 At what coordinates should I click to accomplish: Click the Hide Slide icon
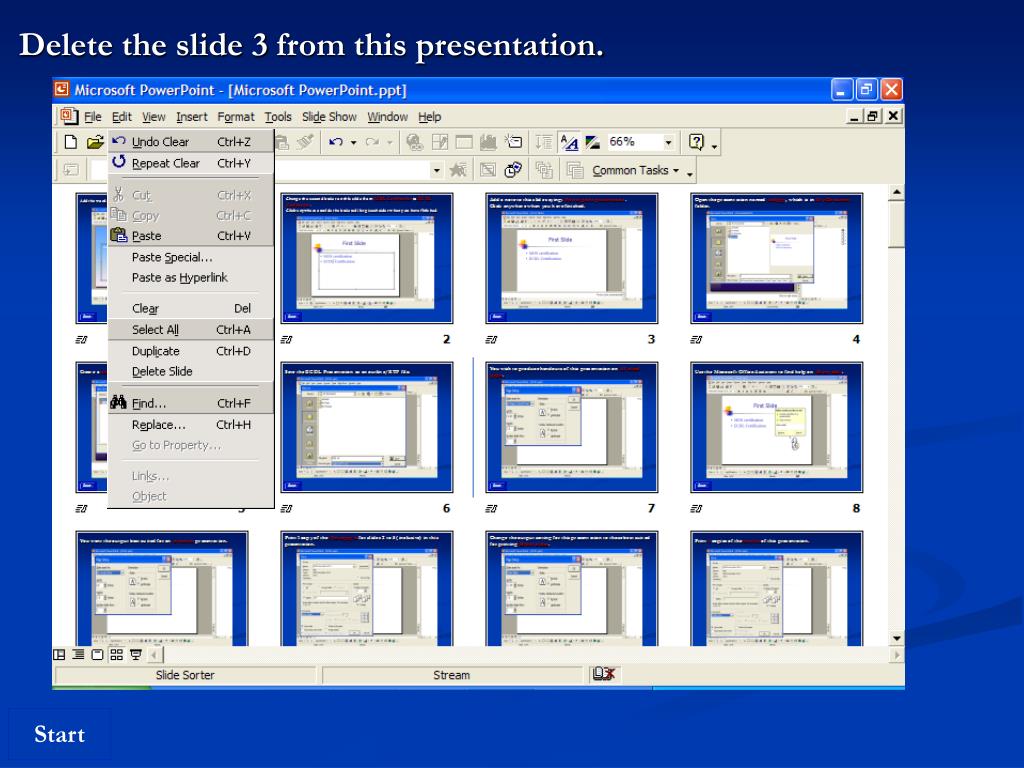click(x=488, y=170)
